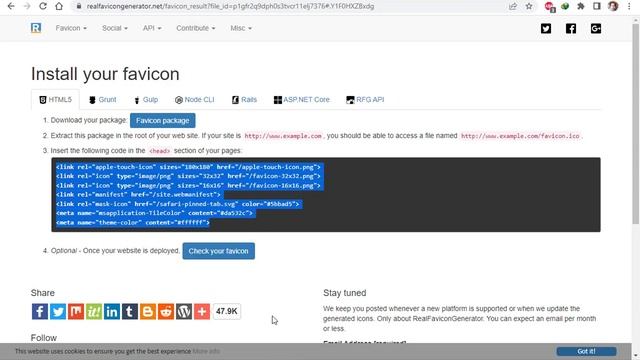Image resolution: width=640 pixels, height=360 pixels.
Task: Click the <head> code tag text
Action: 159,151
